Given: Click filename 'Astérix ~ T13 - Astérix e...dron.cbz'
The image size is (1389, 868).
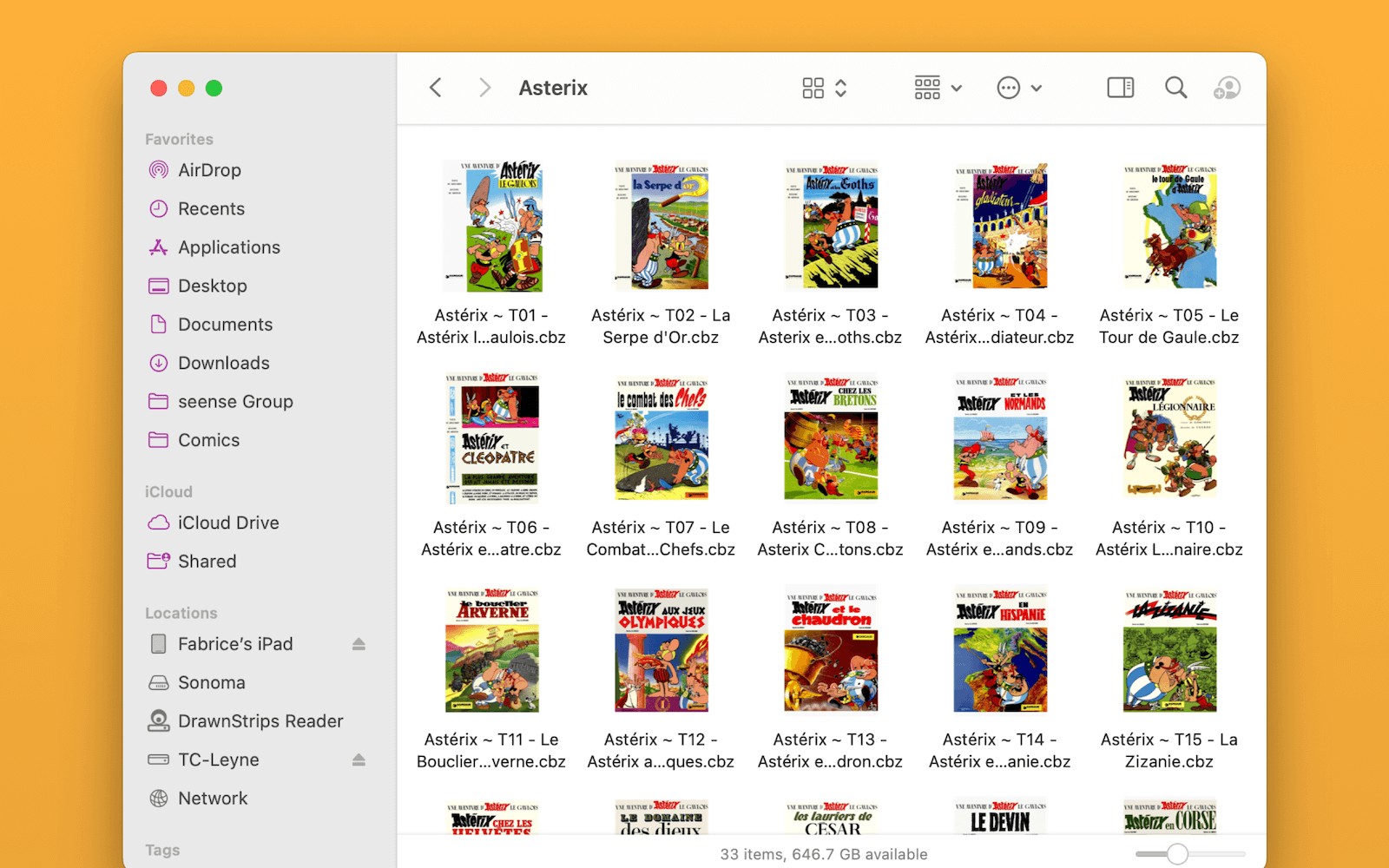Looking at the screenshot, I should click(x=830, y=751).
